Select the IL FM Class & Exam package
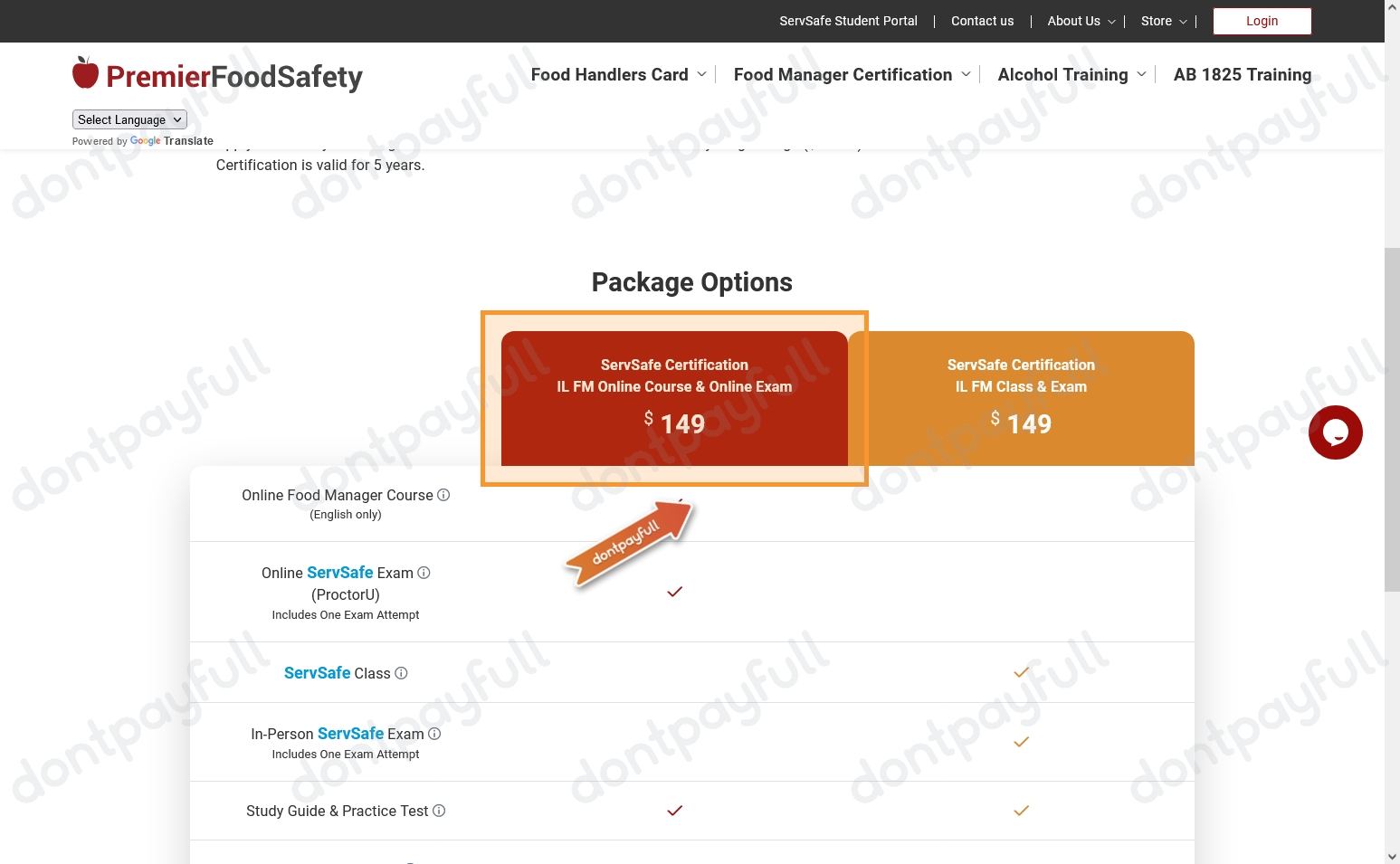 1021,398
